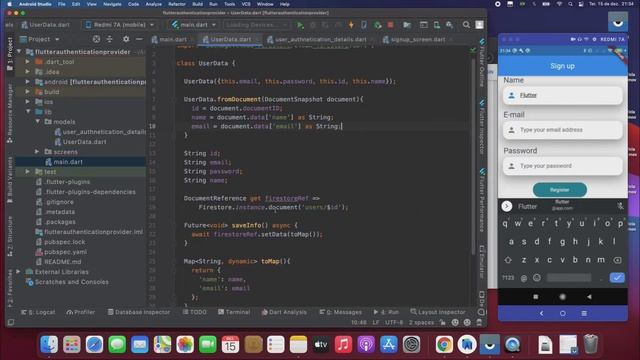Collapse the lib folder
The width and height of the screenshot is (640, 360).
[x=28, y=111]
